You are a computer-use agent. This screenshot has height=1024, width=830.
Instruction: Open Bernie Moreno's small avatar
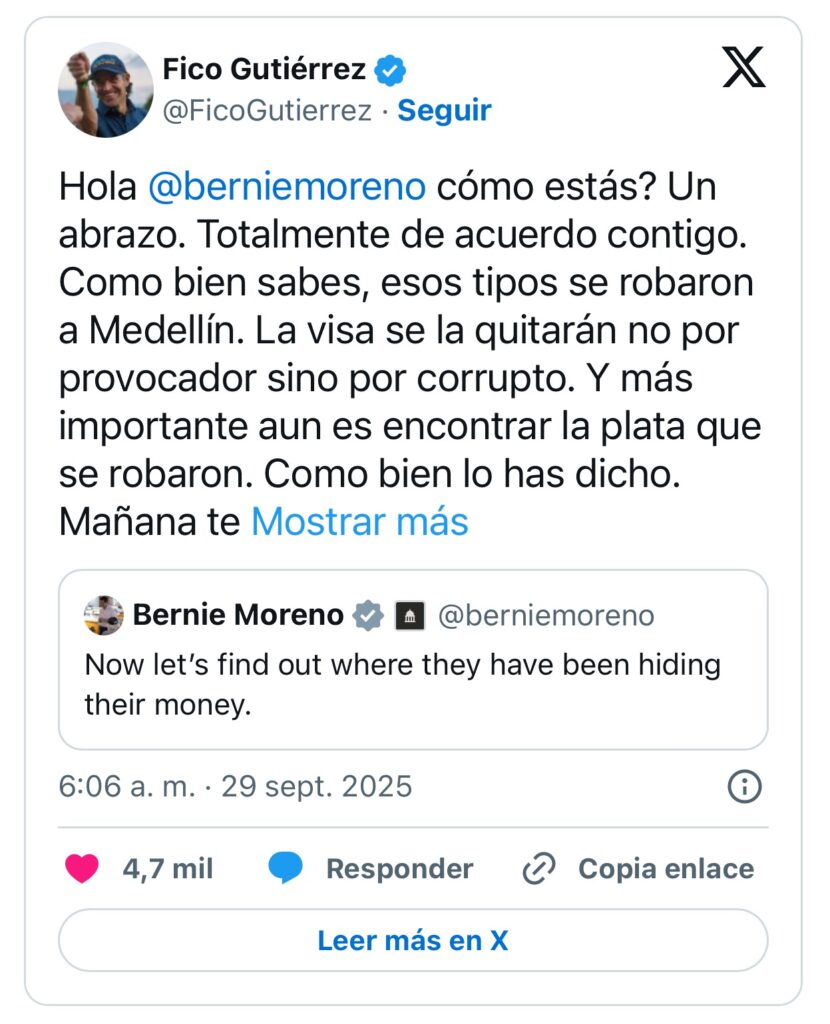click(104, 616)
